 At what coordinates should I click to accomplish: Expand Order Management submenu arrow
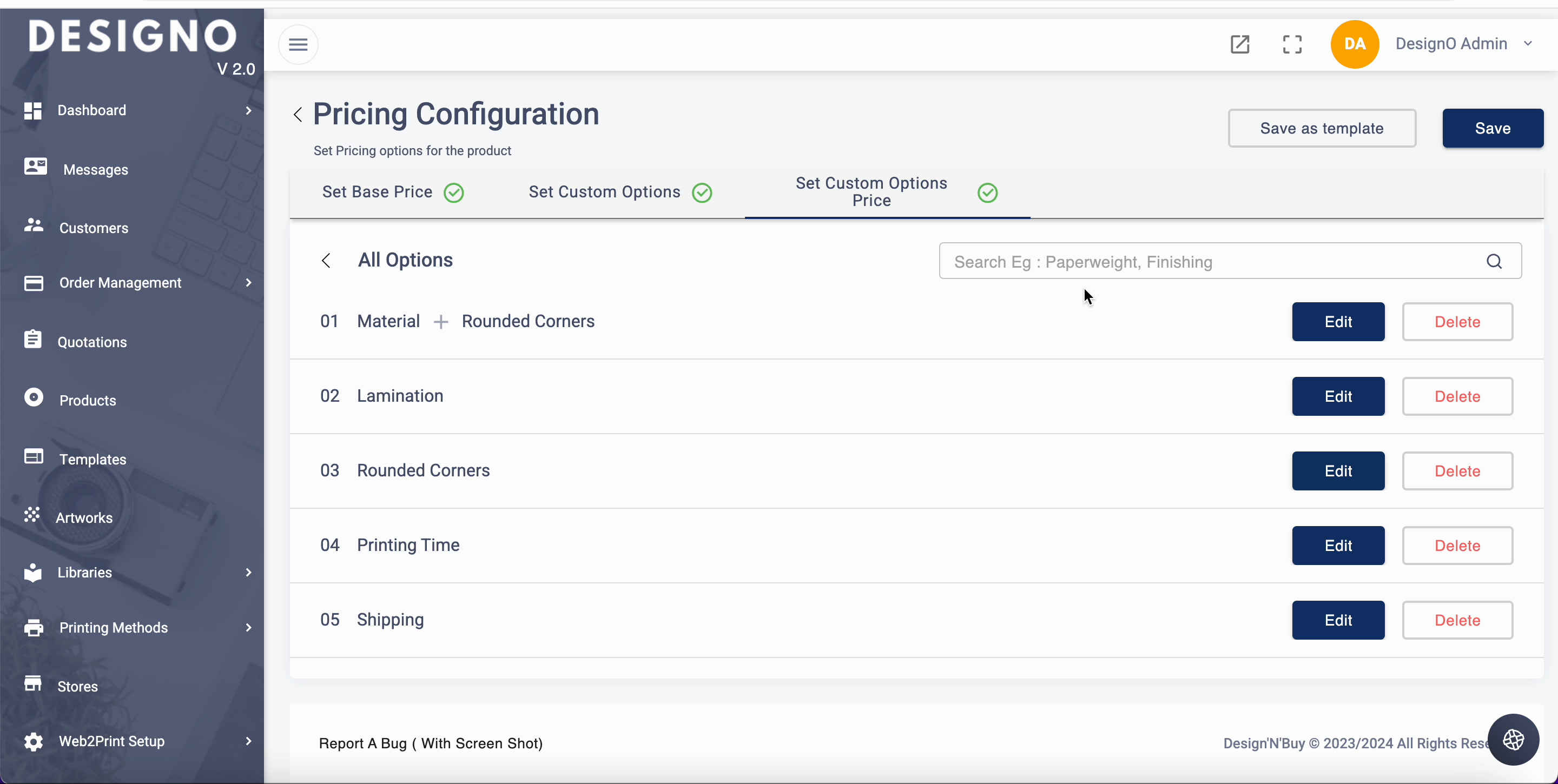tap(248, 283)
